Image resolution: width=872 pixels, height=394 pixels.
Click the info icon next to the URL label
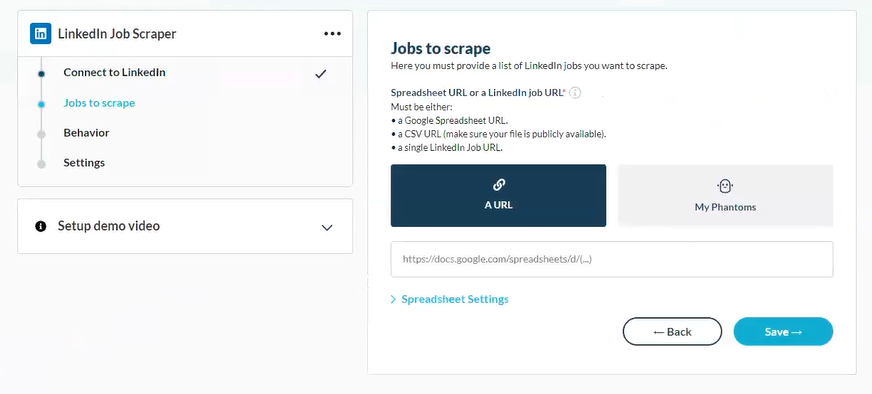pos(576,93)
